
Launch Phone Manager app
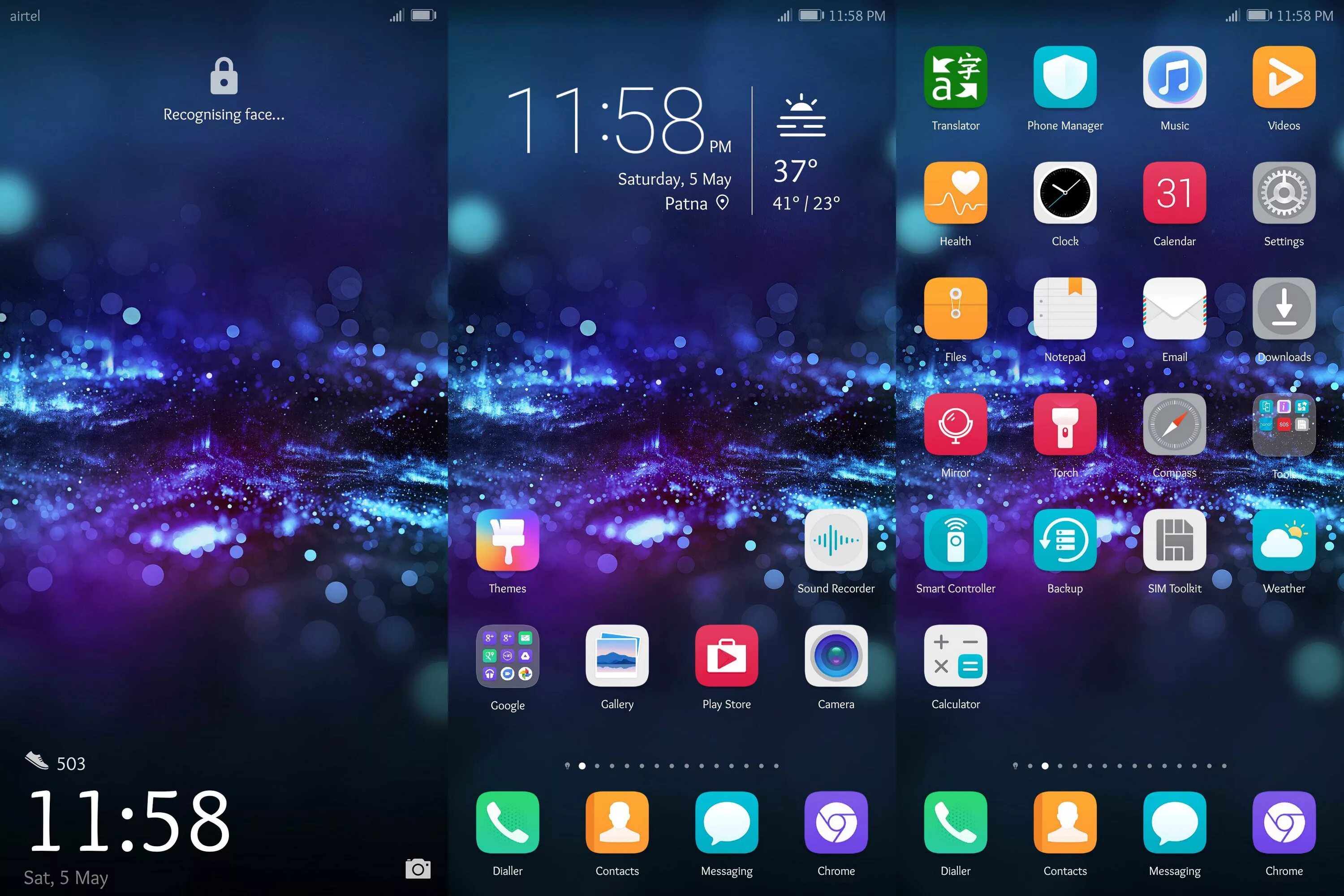1065,89
